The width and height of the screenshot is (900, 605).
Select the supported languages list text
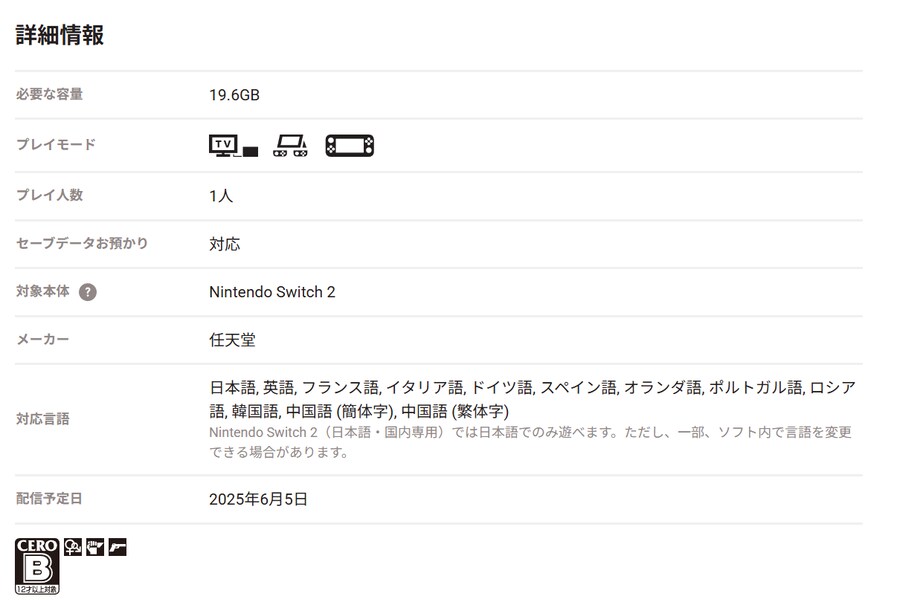533,400
